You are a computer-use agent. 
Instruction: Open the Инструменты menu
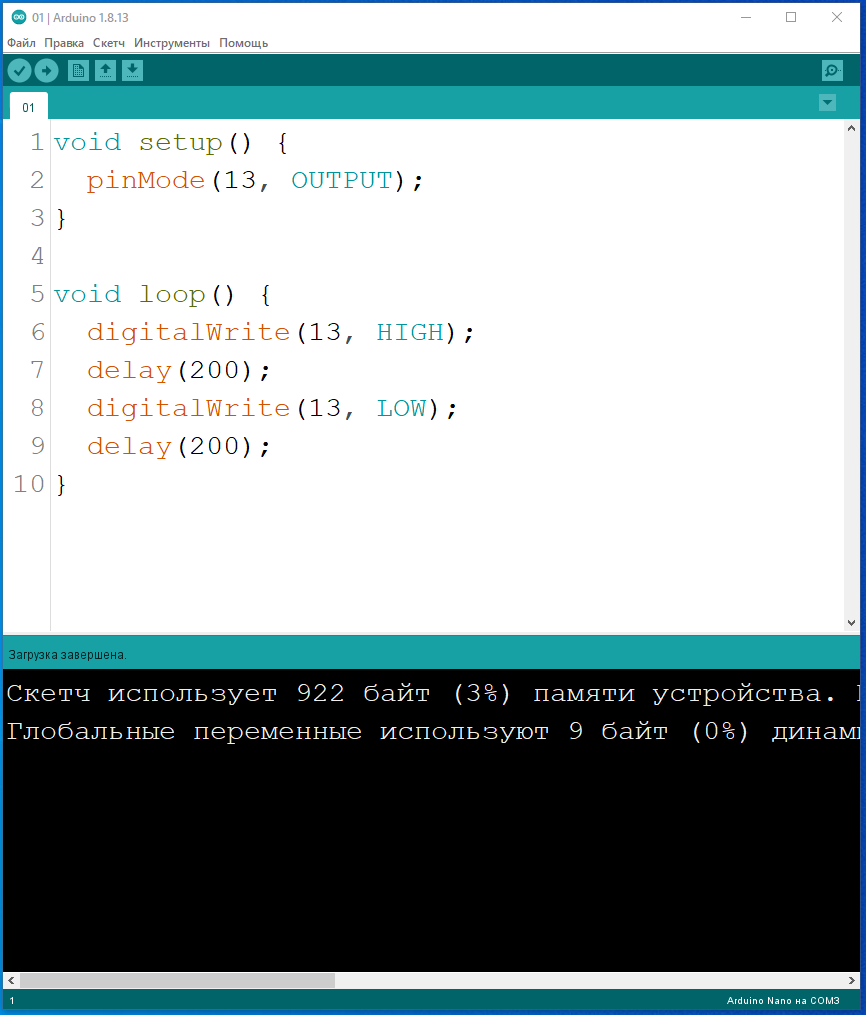[x=172, y=43]
